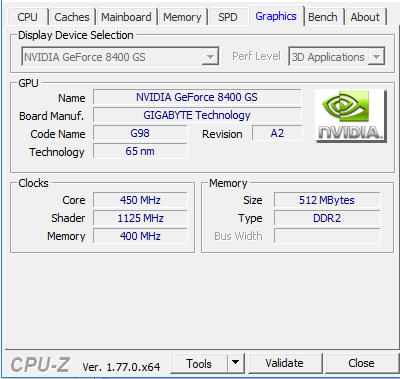
Task: Click the CPU-Z logo text
Action: click(40, 365)
